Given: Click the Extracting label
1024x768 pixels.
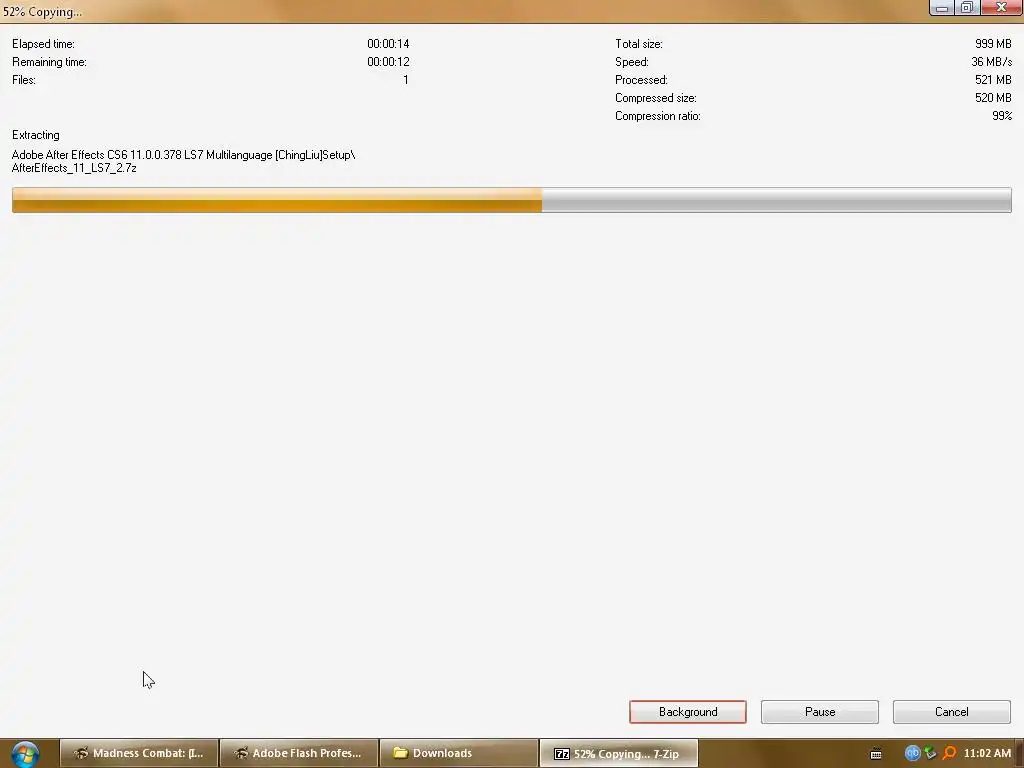Looking at the screenshot, I should point(36,135).
